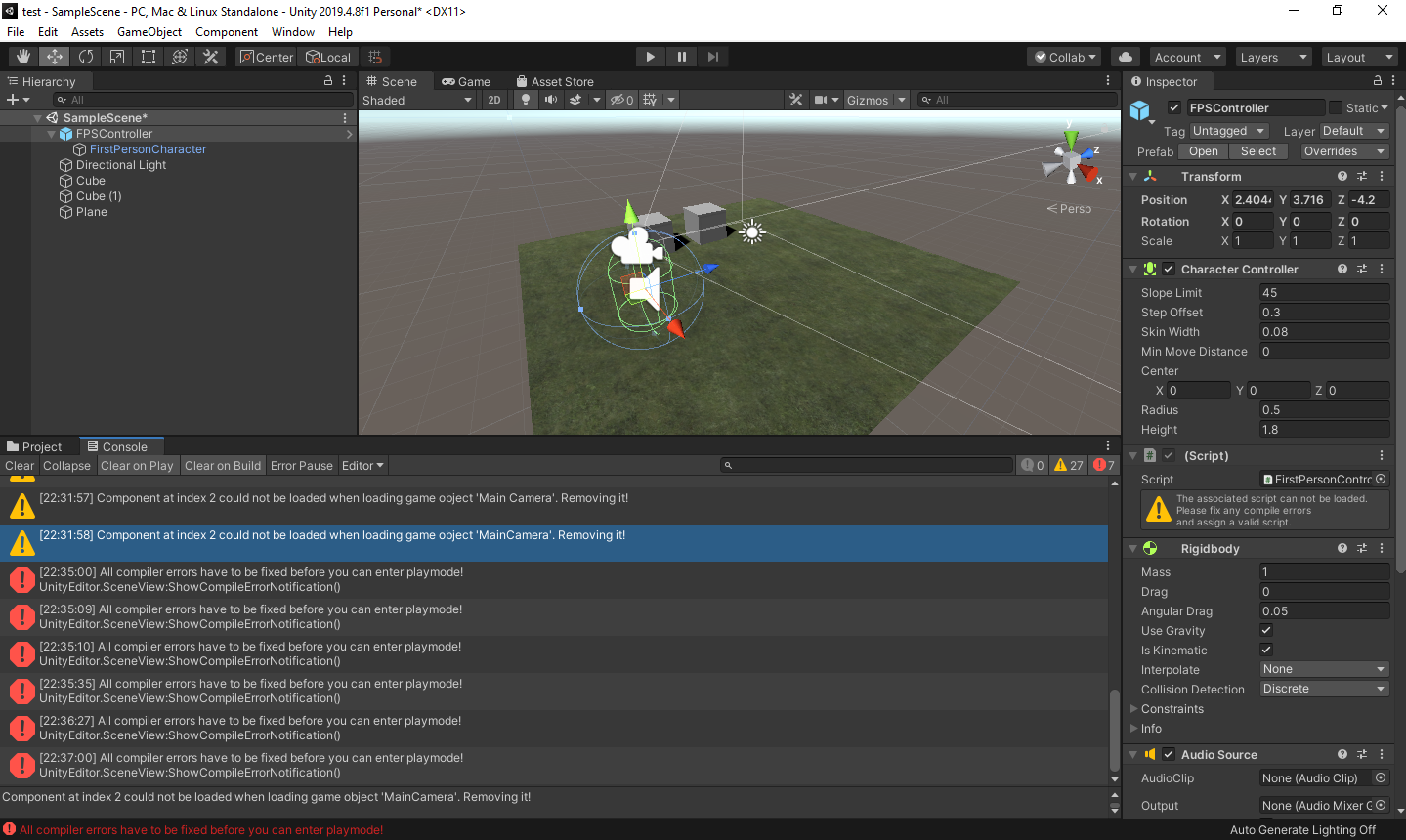1406x840 pixels.
Task: Toggle console warning filter showing 27
Action: pos(1069,465)
